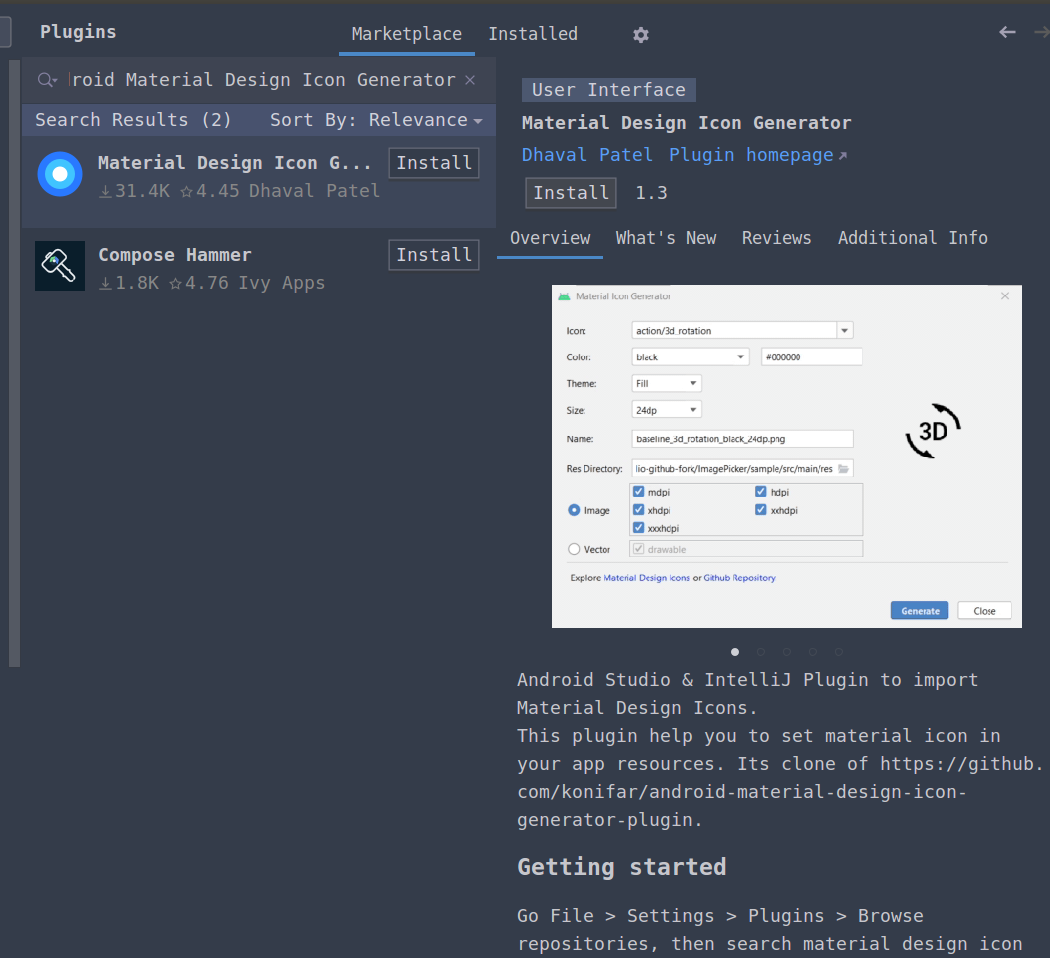Image resolution: width=1050 pixels, height=958 pixels.
Task: Install the Compose Hammer plugin
Action: 434,255
